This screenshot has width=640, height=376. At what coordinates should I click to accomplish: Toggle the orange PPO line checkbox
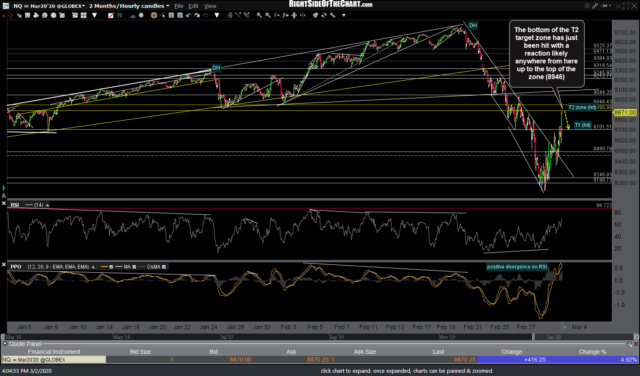pos(111,267)
